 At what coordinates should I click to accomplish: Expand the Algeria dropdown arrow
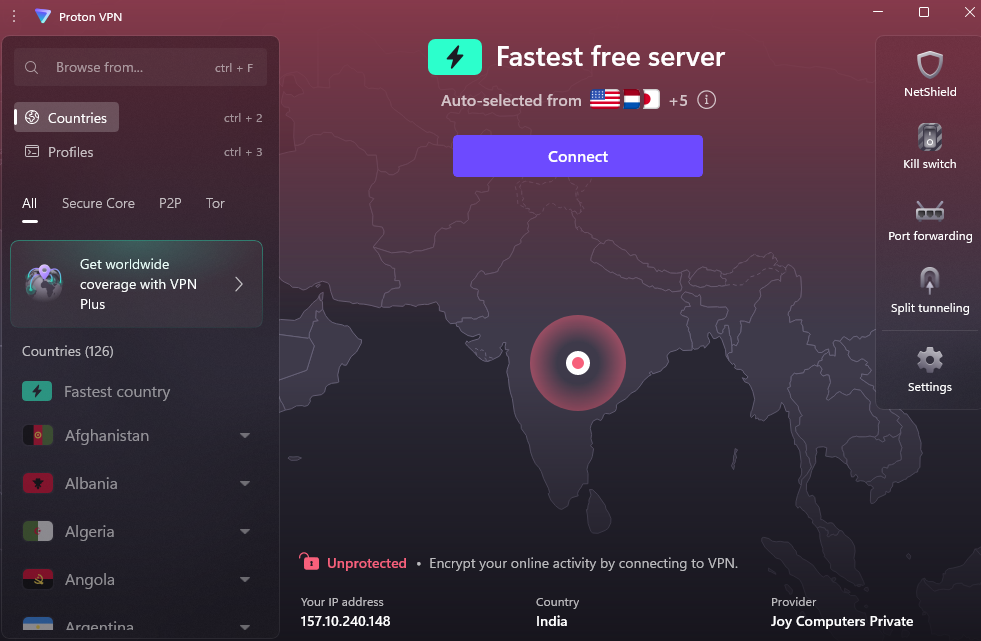point(245,532)
